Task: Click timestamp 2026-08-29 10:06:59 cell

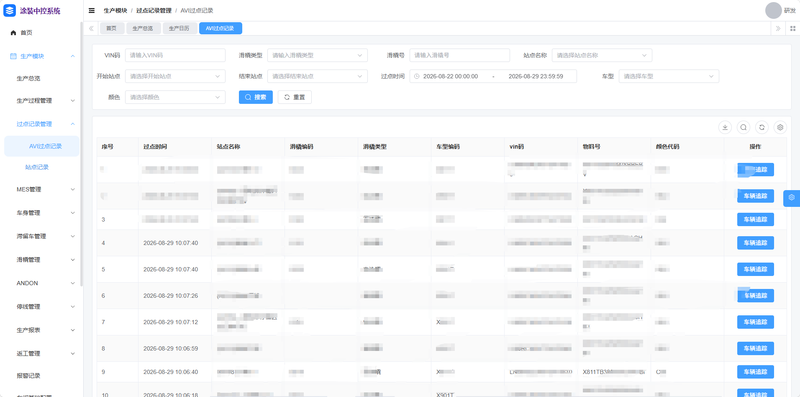Action: (170, 349)
